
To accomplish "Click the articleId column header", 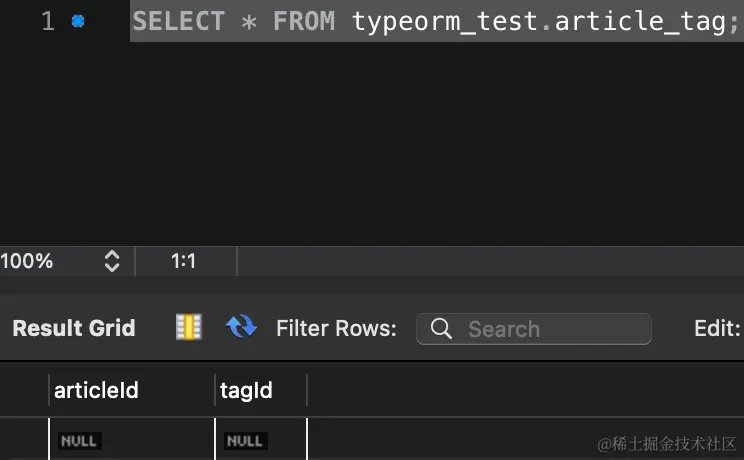I will [x=96, y=391].
